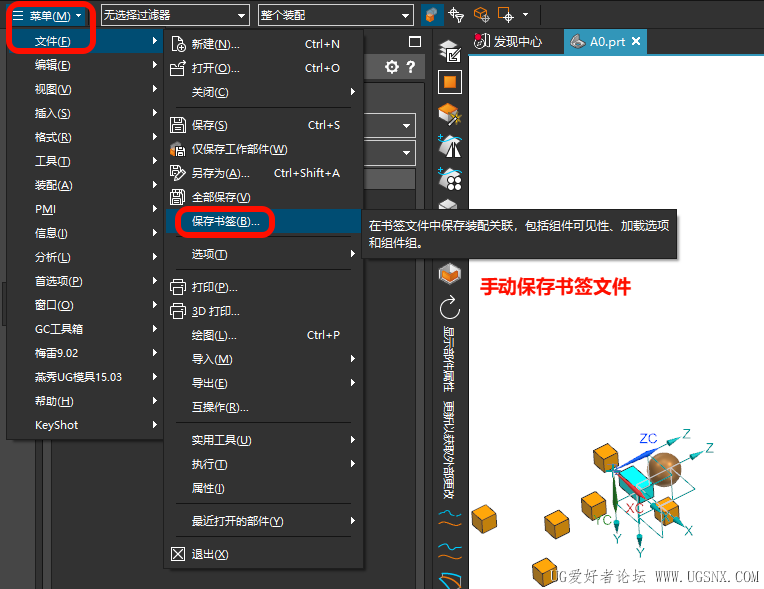Expand the 关闭(C) submenu
The height and width of the screenshot is (589, 764).
tap(263, 92)
